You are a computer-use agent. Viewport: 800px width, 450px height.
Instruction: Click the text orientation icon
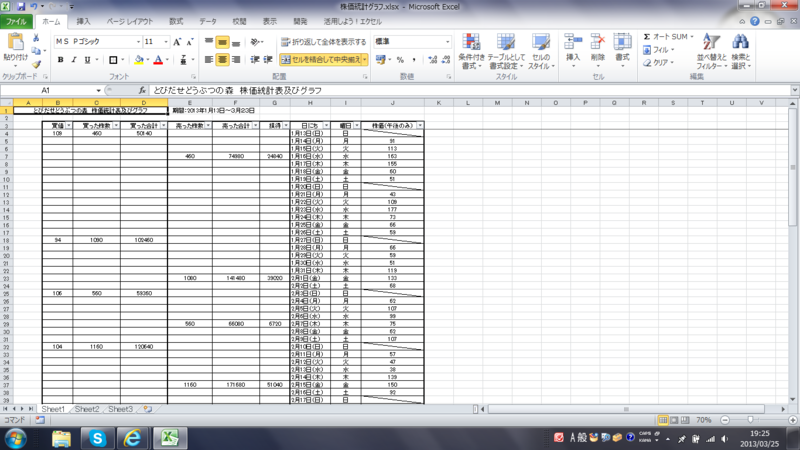(256, 42)
